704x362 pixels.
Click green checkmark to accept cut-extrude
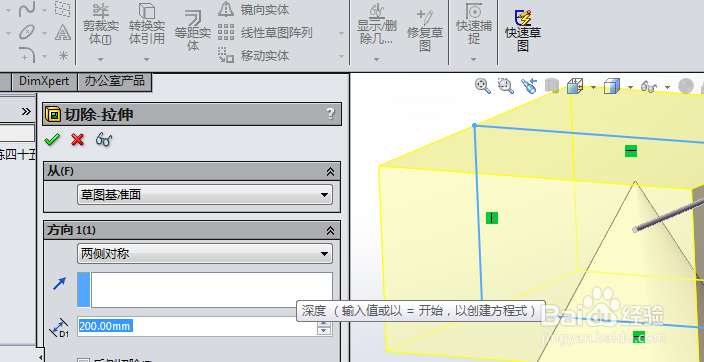coord(52,140)
